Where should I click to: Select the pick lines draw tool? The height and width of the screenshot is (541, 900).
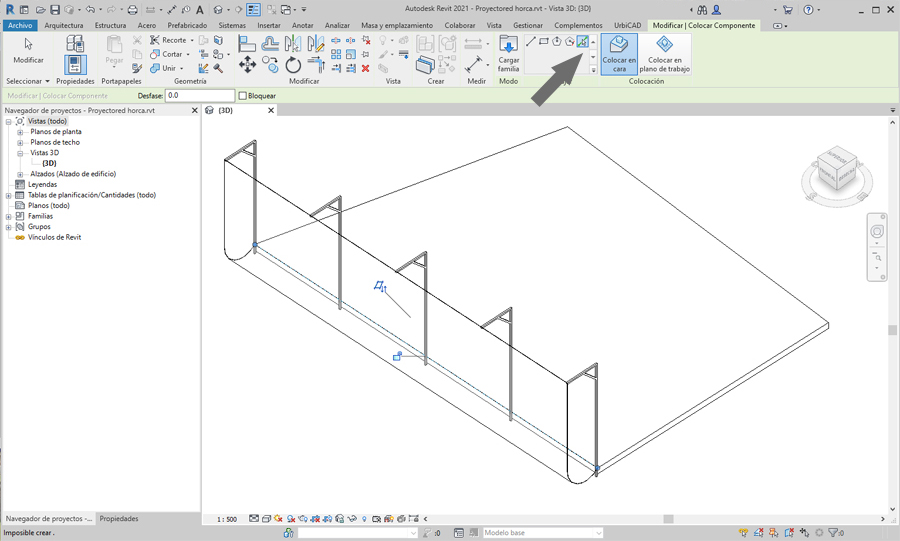coord(582,42)
